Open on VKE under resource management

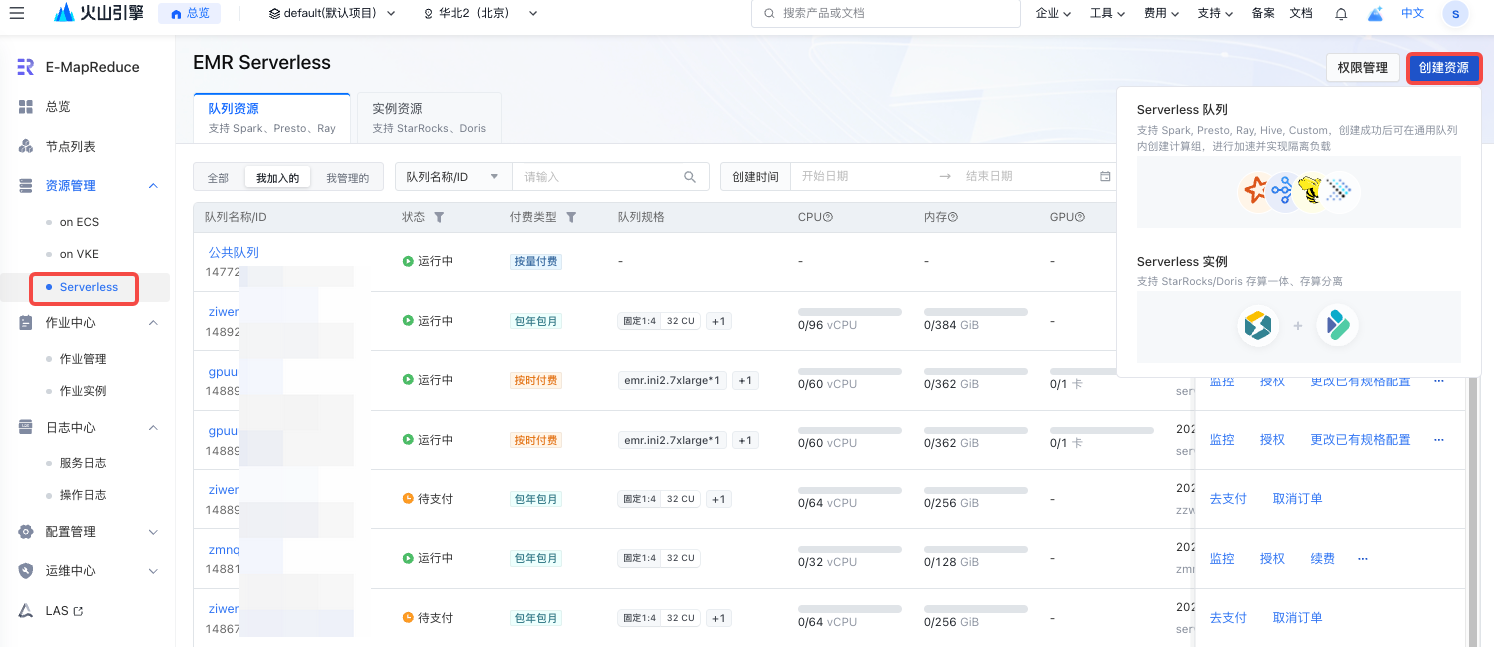pyautogui.click(x=80, y=254)
